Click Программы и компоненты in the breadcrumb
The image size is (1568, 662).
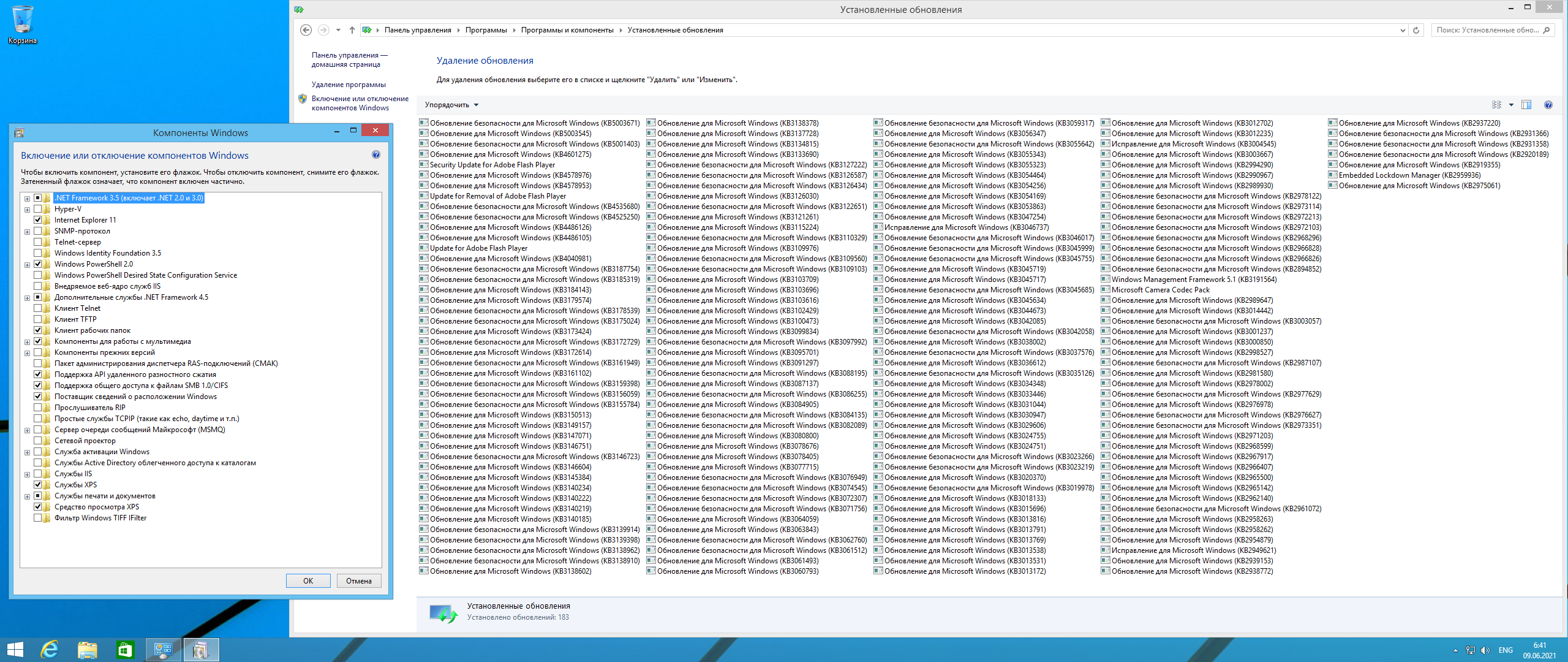pos(567,30)
